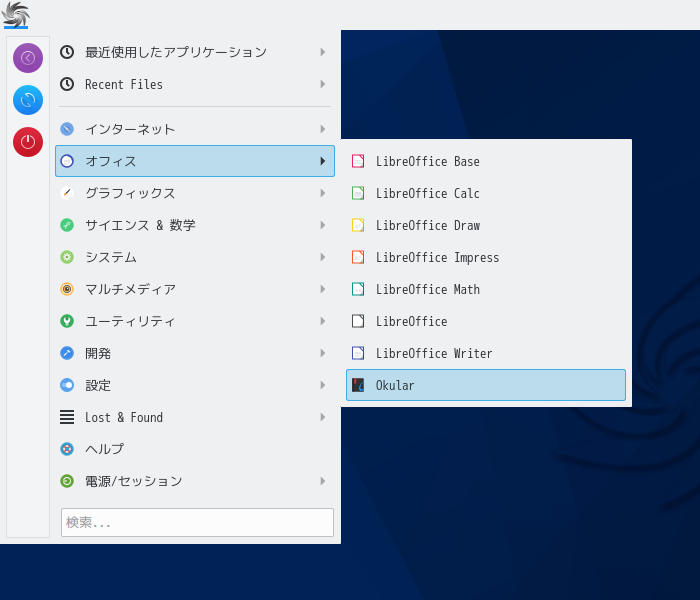Open the Recent Files menu entry
The image size is (700, 600).
[195, 84]
